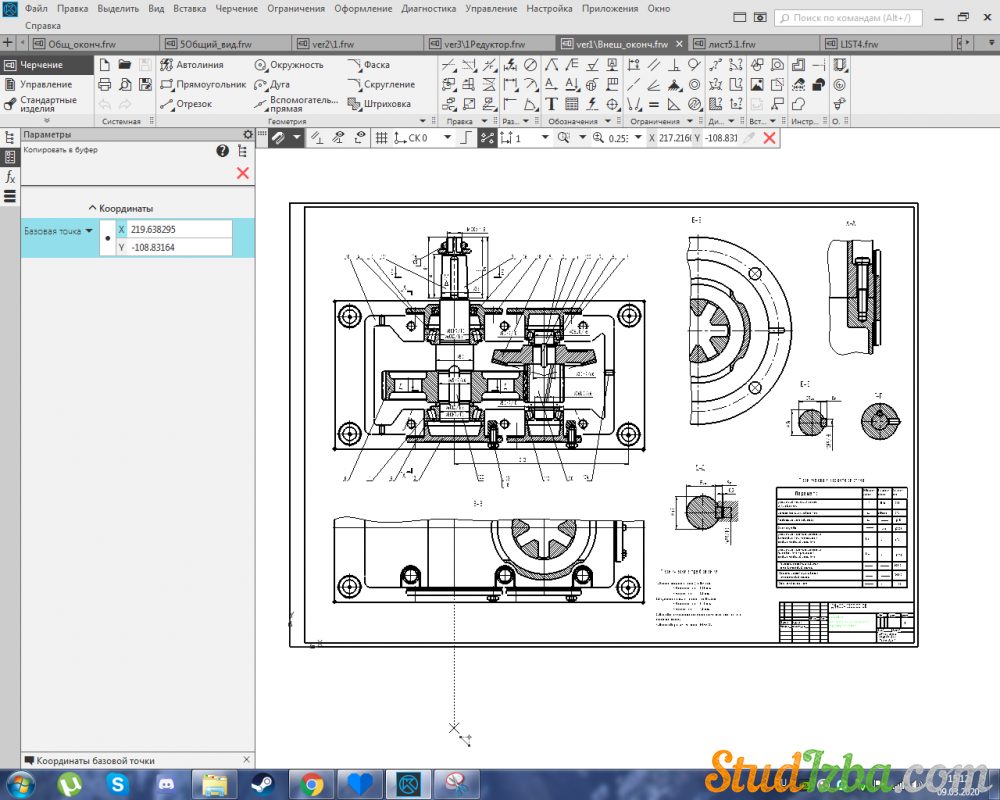
Task: Select the Автолиния drawing tool
Action: coord(192,65)
